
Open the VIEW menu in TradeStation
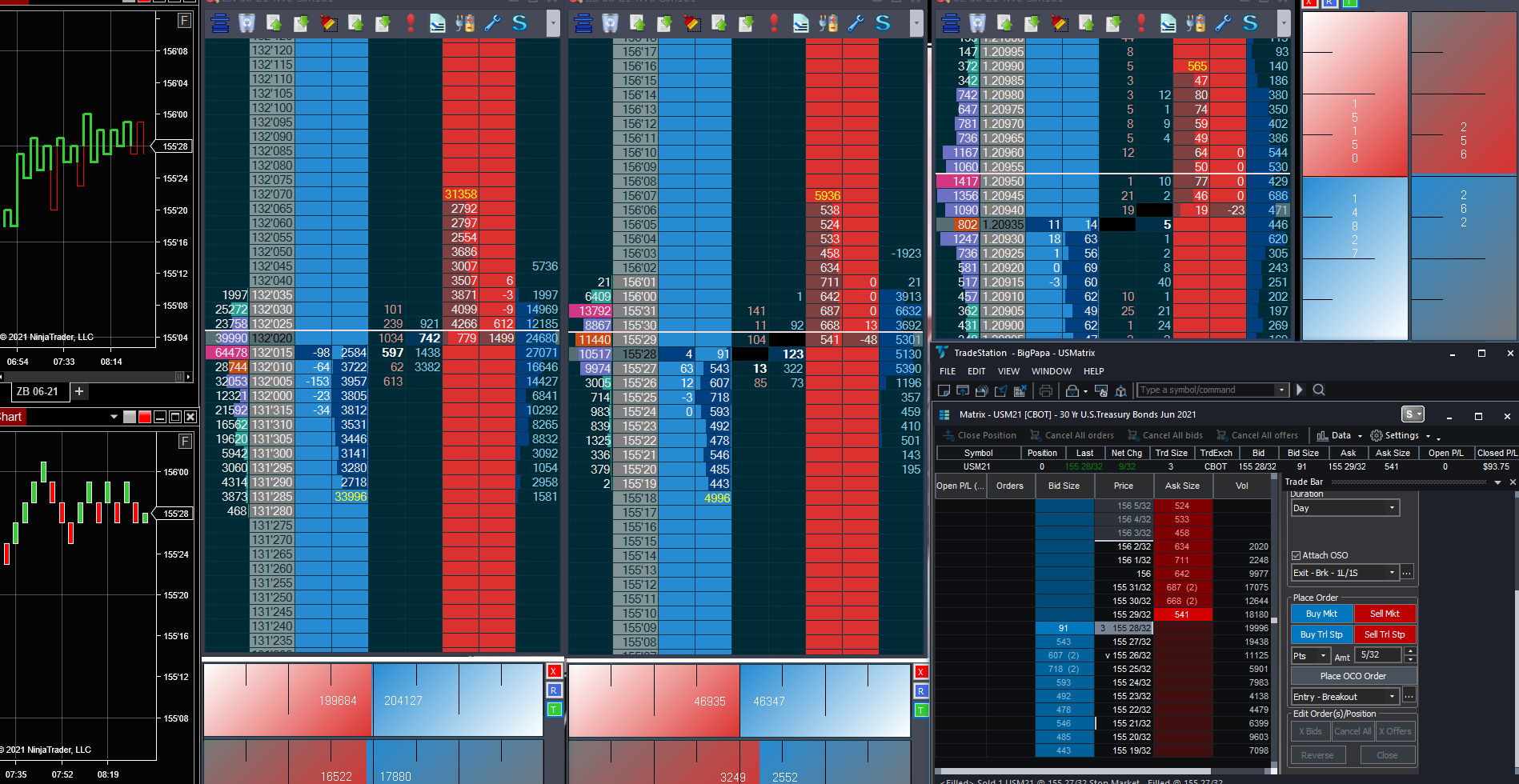coord(1008,371)
